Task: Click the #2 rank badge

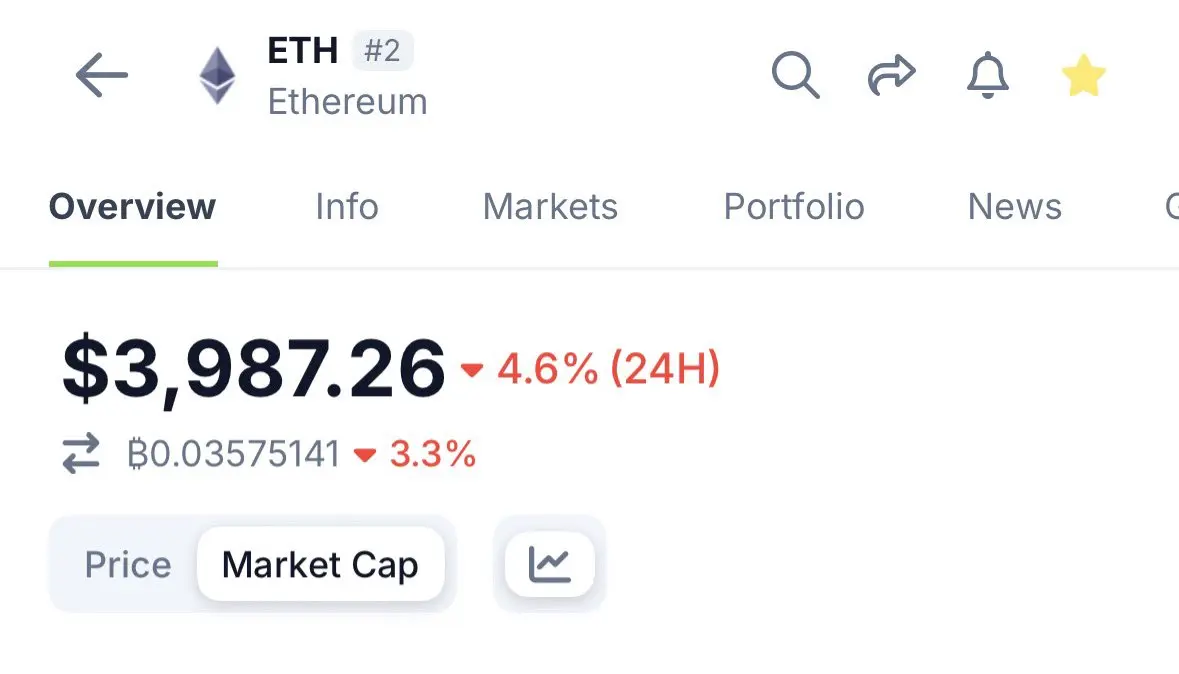Action: [x=383, y=50]
